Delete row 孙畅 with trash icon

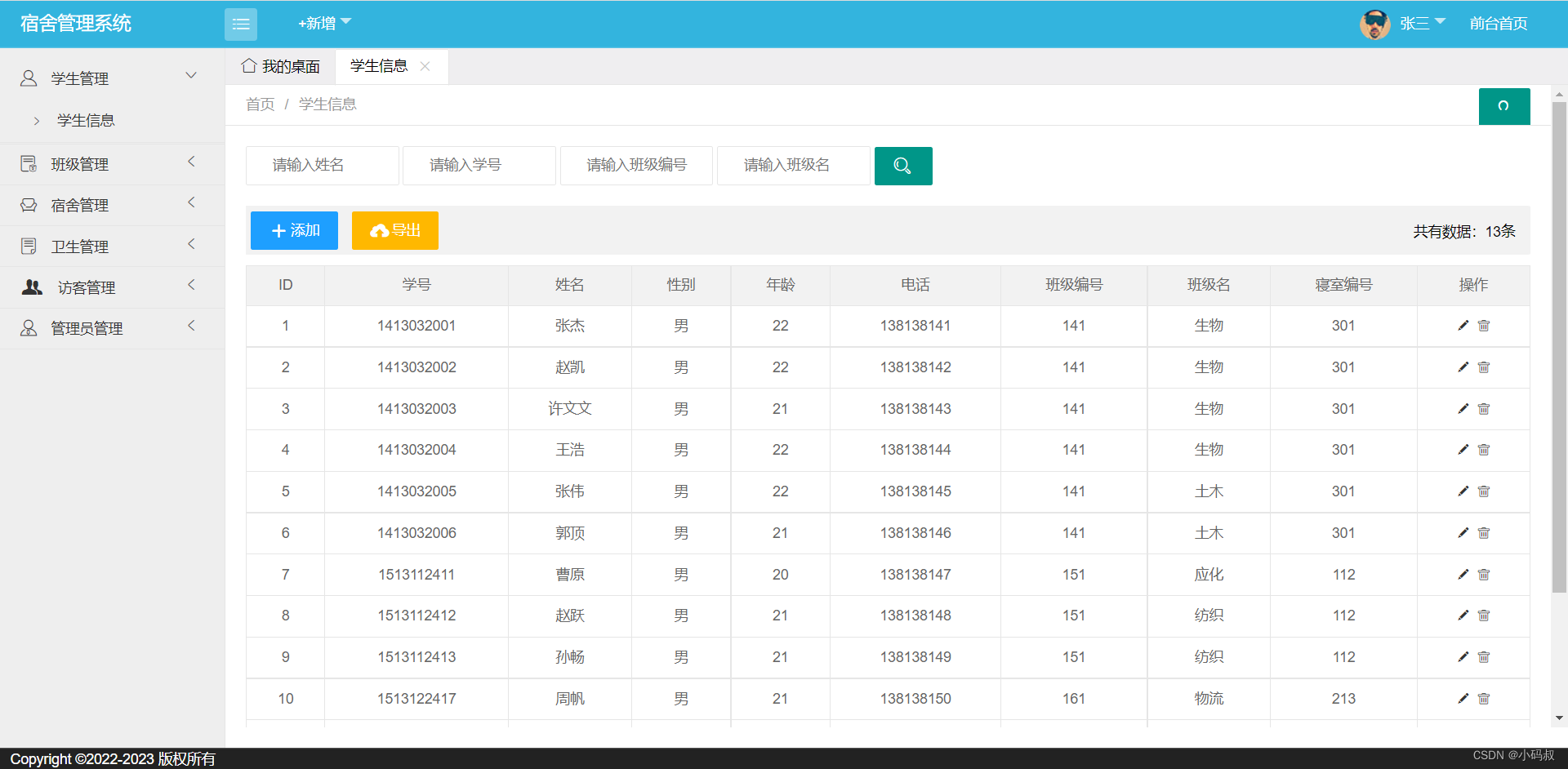pyautogui.click(x=1484, y=657)
